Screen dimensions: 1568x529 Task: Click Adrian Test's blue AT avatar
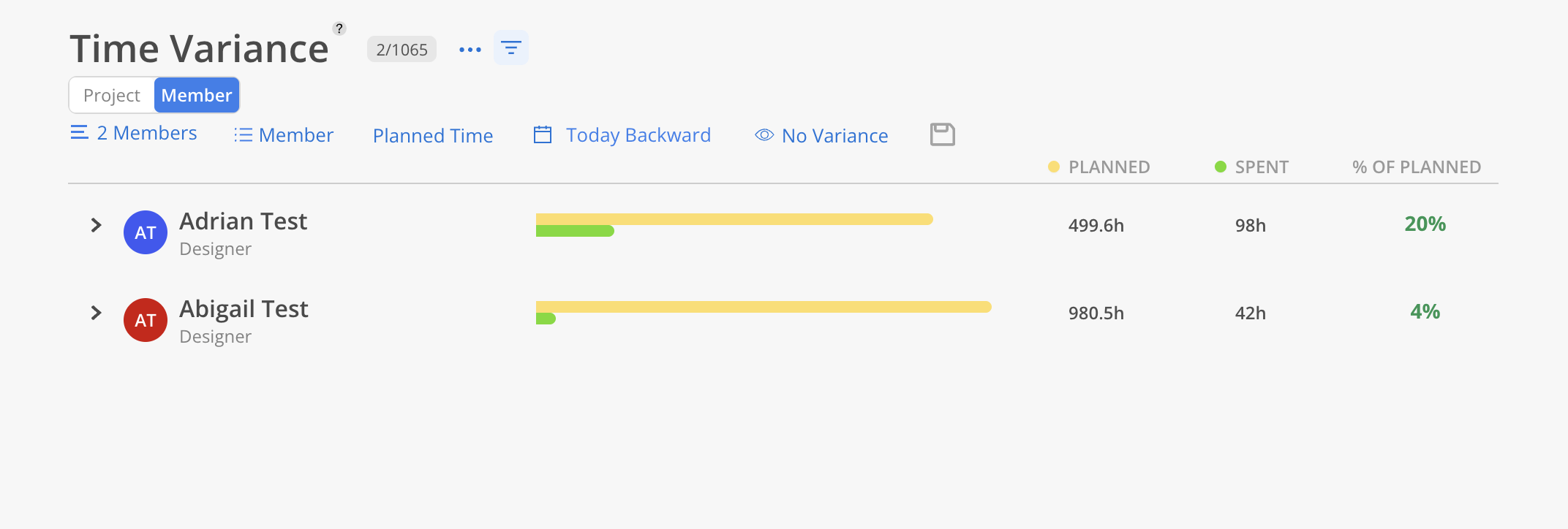[x=146, y=232]
